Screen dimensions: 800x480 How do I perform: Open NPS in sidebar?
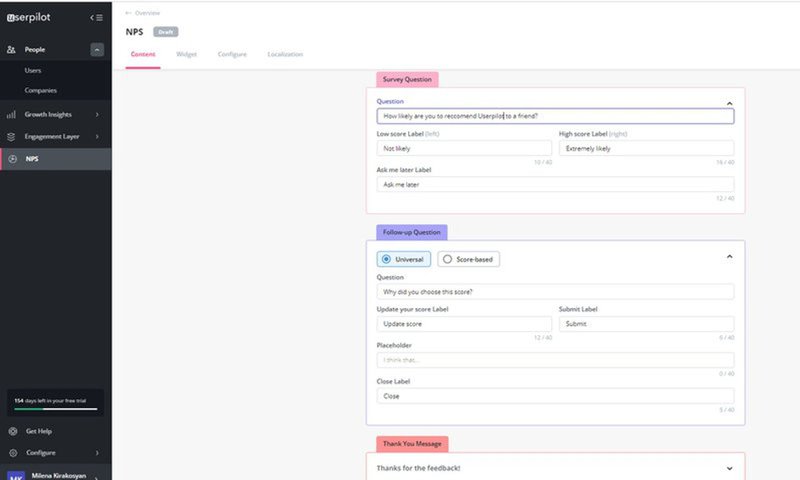pos(56,159)
